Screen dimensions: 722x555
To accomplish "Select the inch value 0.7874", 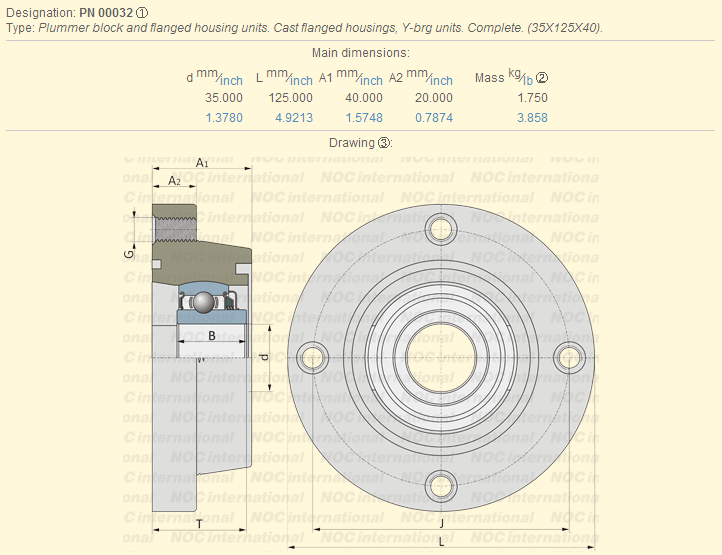I will coord(434,118).
